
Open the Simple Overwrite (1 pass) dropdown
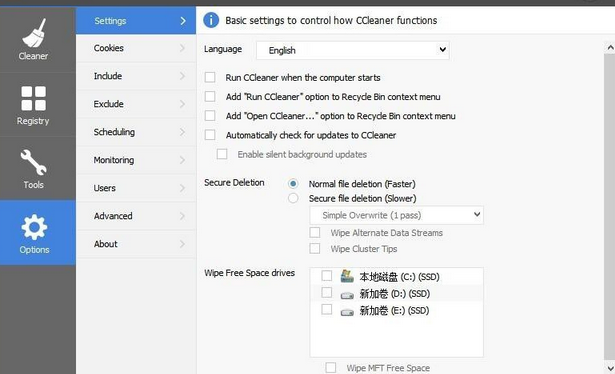(x=396, y=215)
